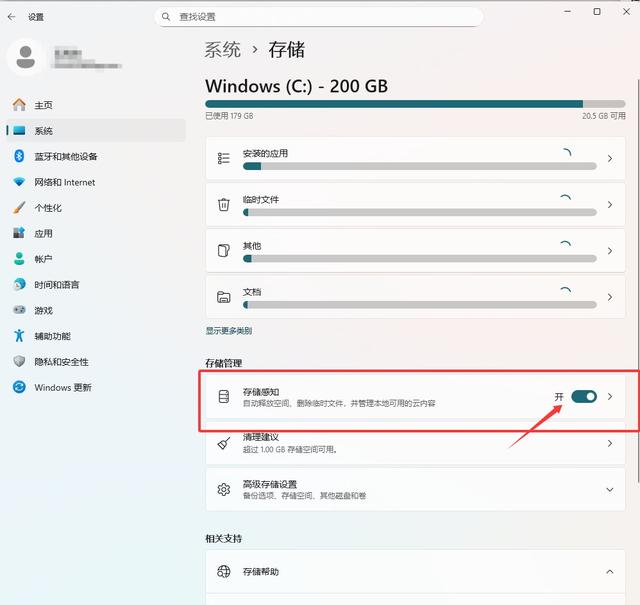Open 时间和语言 from the sidebar
The width and height of the screenshot is (640, 605).
click(x=96, y=284)
